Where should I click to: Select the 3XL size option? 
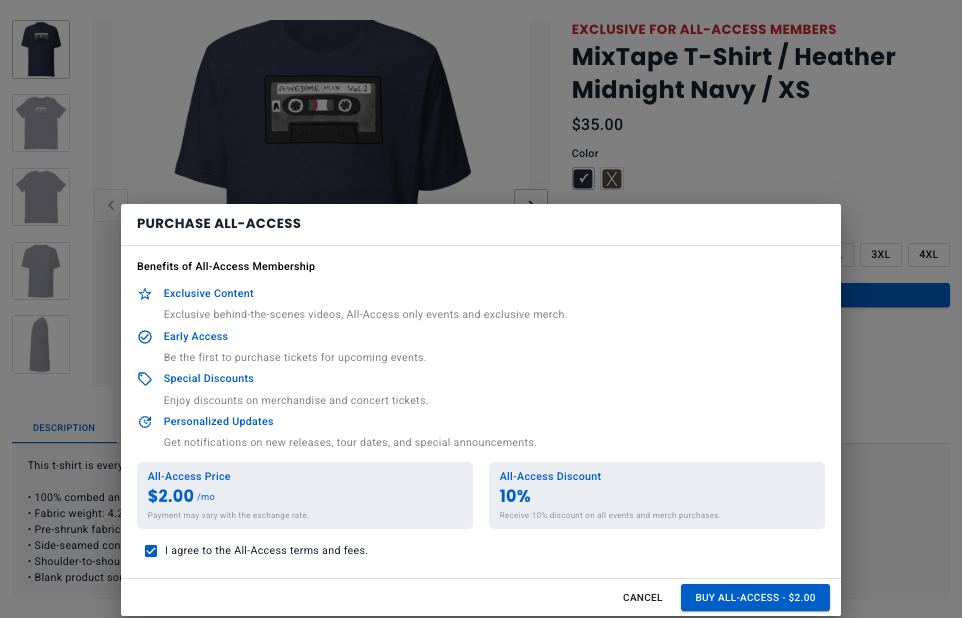pyautogui.click(x=880, y=254)
